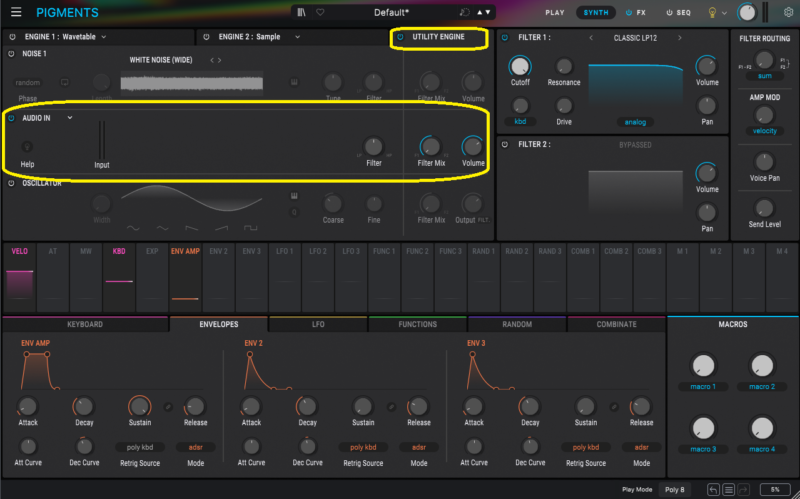800x499 pixels.
Task: Open the sound design tips lightbulb
Action: 712,13
